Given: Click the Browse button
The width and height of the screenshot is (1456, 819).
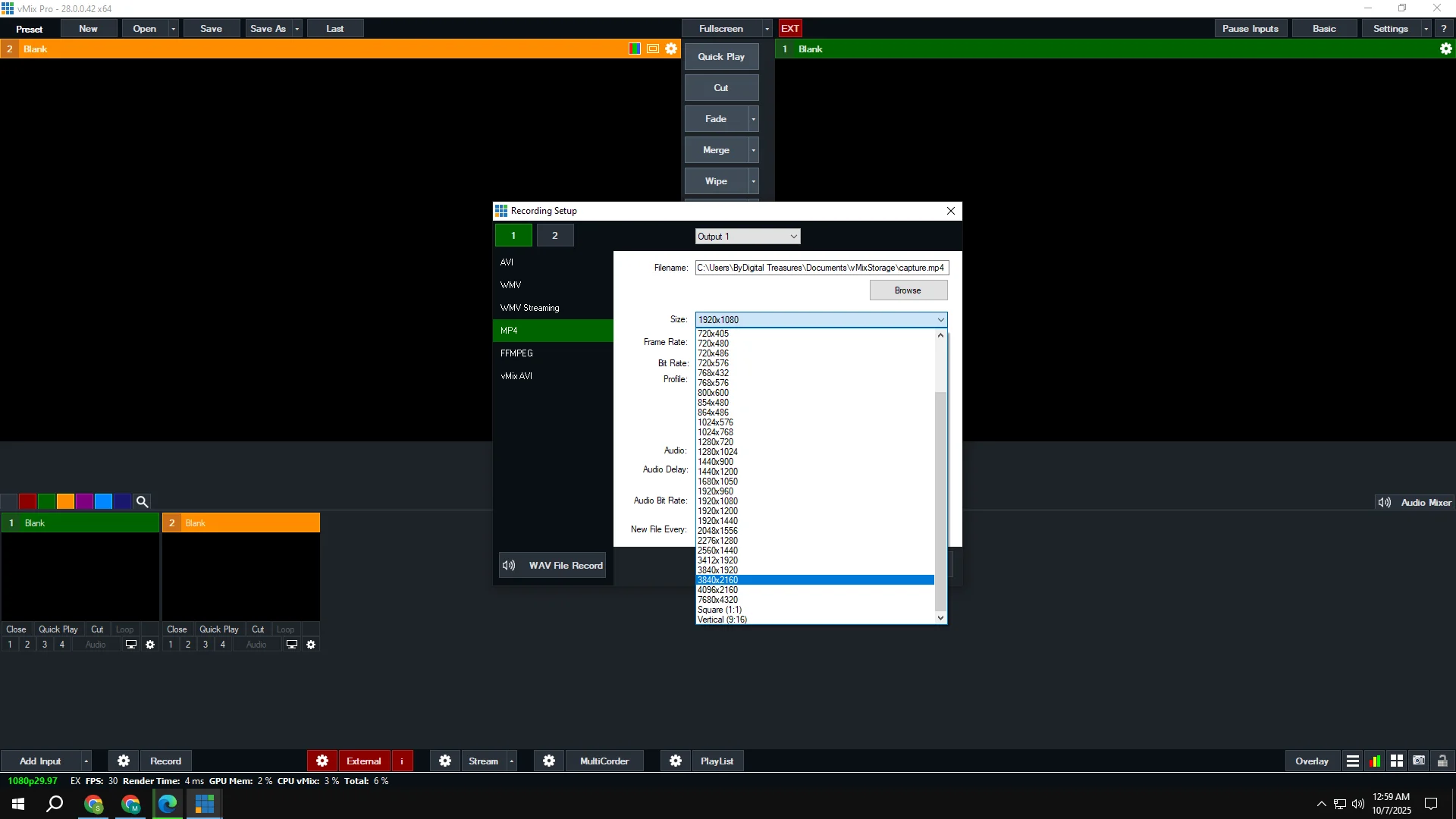Looking at the screenshot, I should (908, 290).
